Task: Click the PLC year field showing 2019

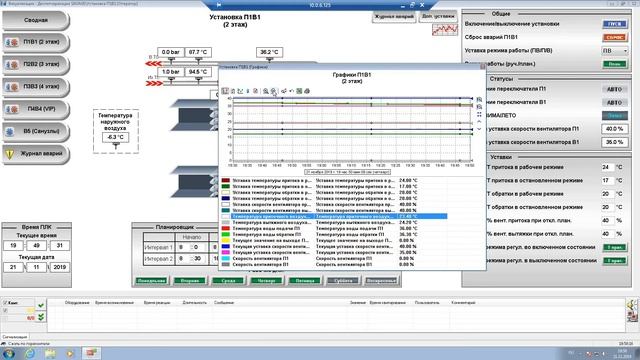Action: 60,267
